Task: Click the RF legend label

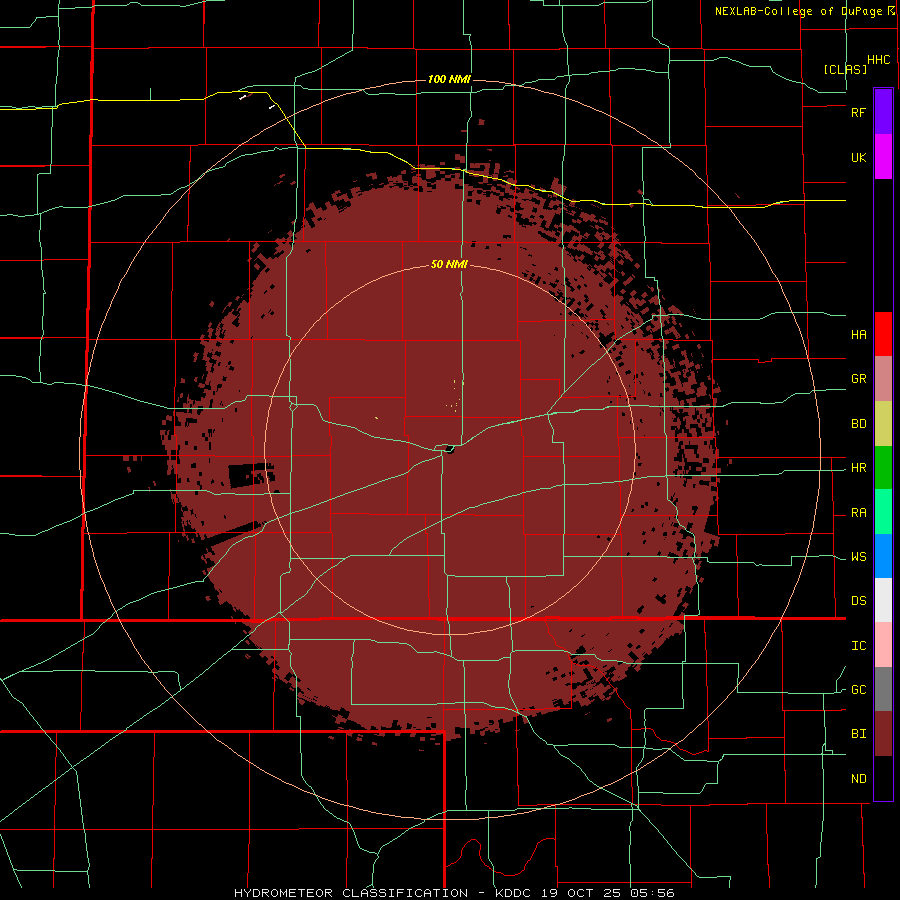Action: coord(858,112)
